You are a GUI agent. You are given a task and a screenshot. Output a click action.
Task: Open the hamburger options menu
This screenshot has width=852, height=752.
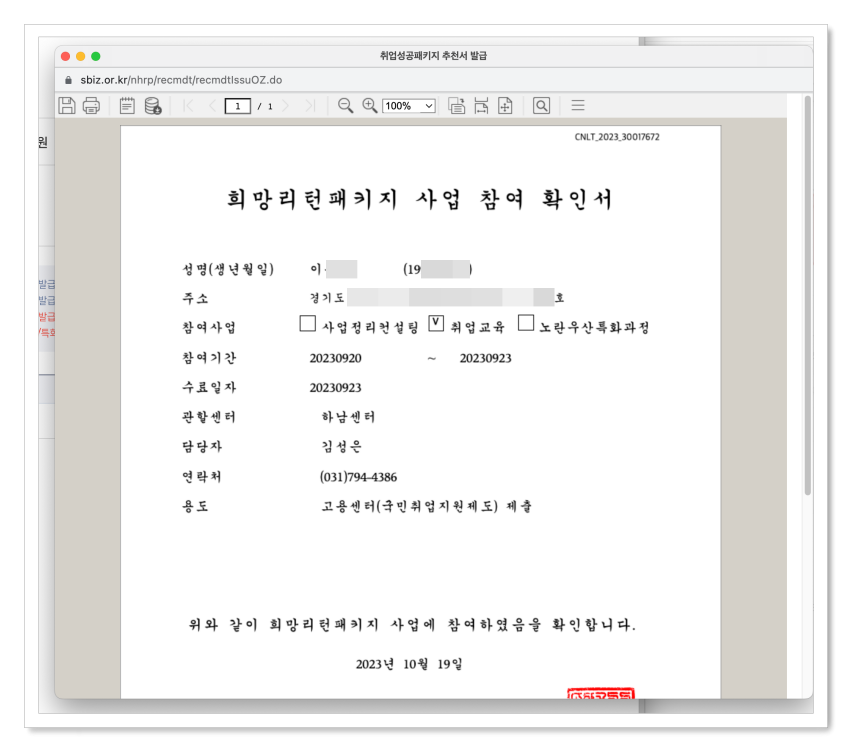578,105
